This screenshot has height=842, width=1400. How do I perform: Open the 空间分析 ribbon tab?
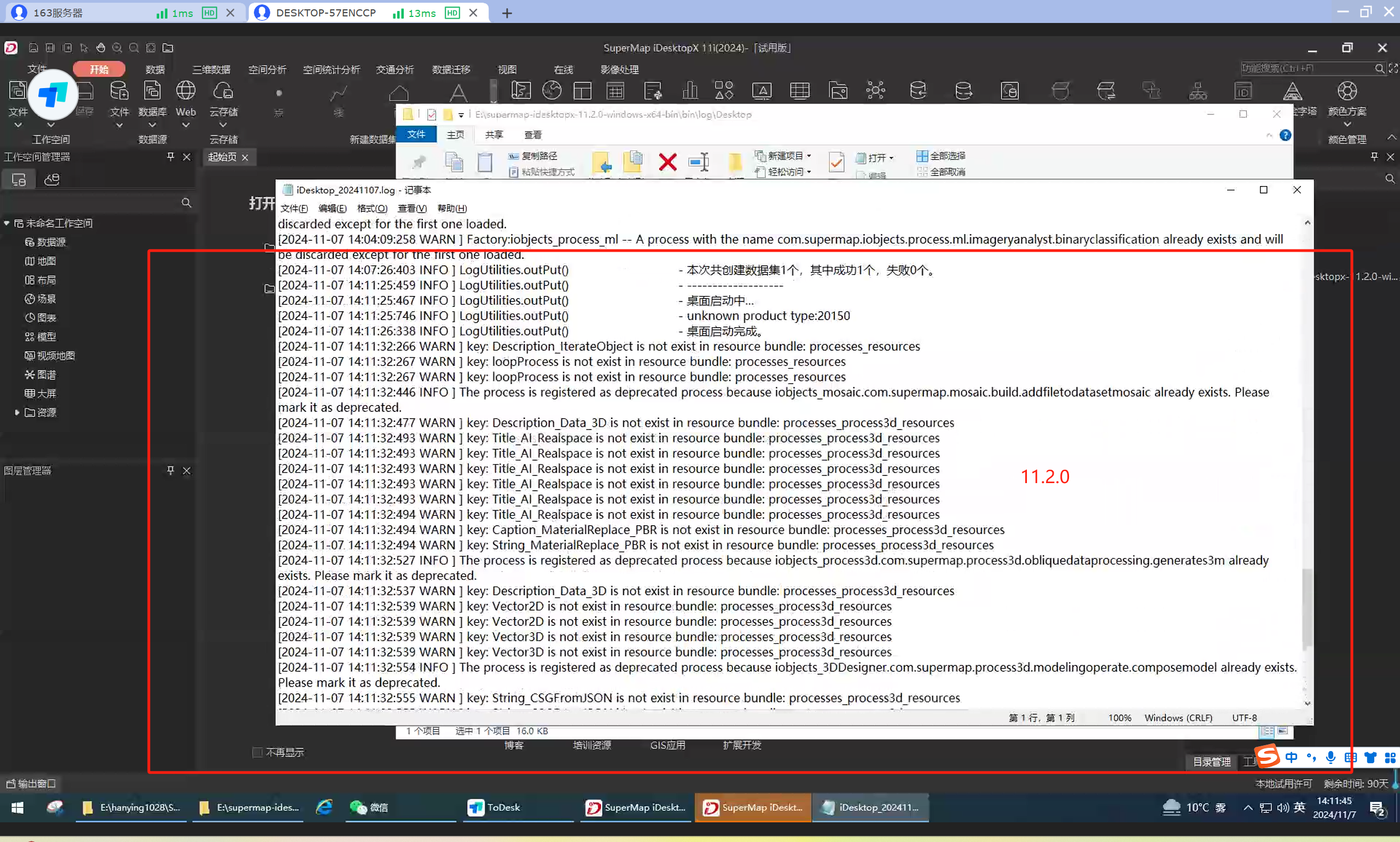pos(267,69)
